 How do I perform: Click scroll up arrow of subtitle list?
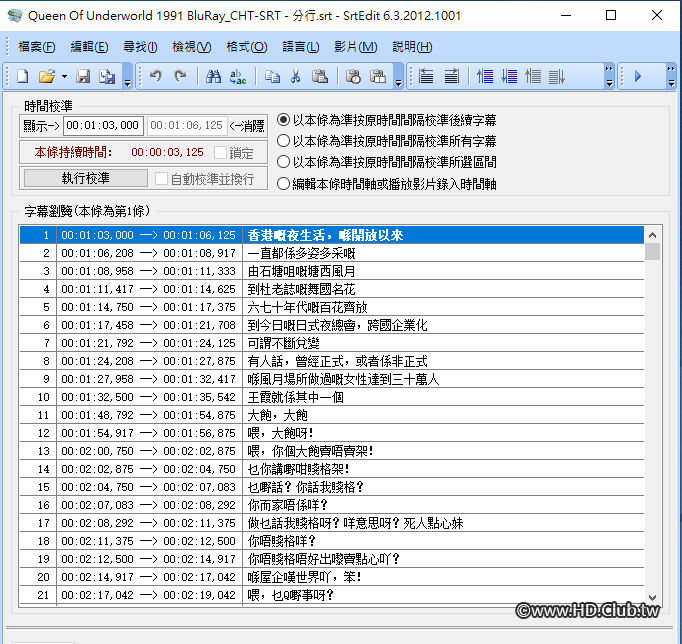coord(652,235)
